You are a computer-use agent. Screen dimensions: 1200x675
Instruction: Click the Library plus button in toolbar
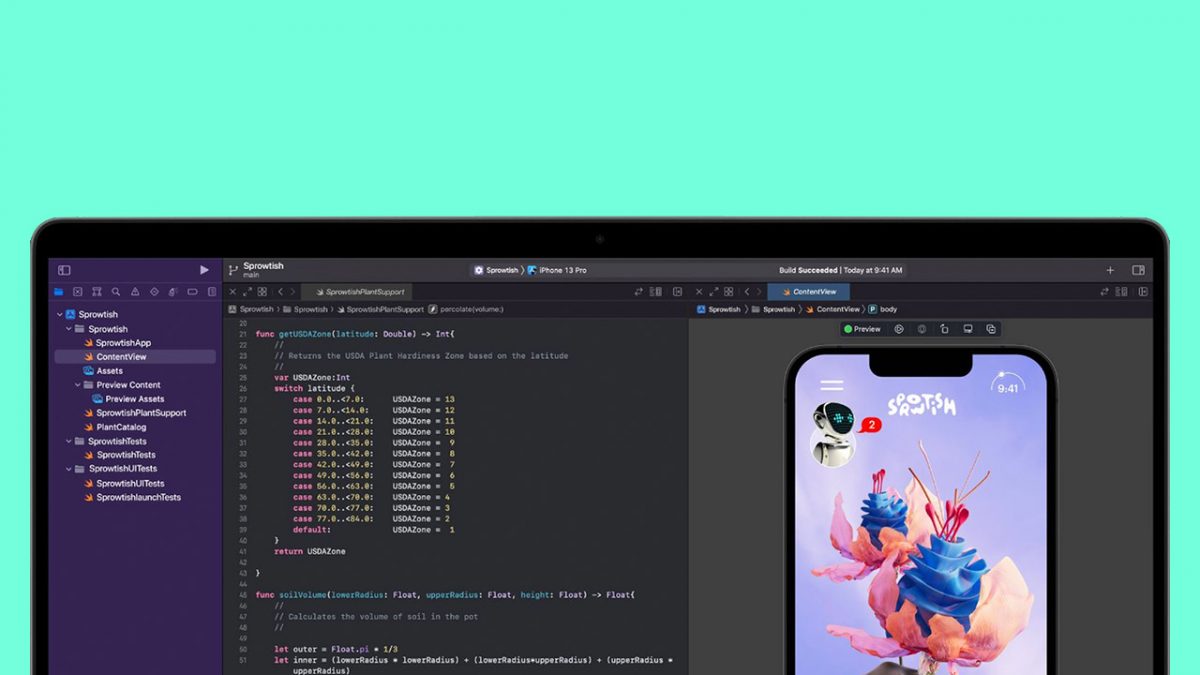click(1110, 269)
